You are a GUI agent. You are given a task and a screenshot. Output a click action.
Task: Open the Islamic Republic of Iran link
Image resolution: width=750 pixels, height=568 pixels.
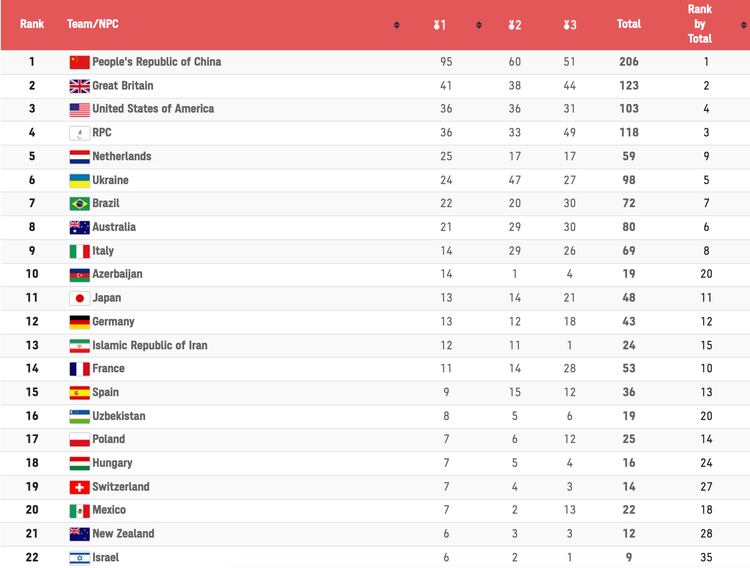pos(152,345)
